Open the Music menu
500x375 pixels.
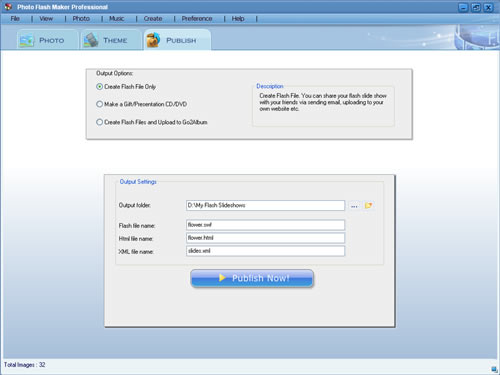pyautogui.click(x=117, y=19)
